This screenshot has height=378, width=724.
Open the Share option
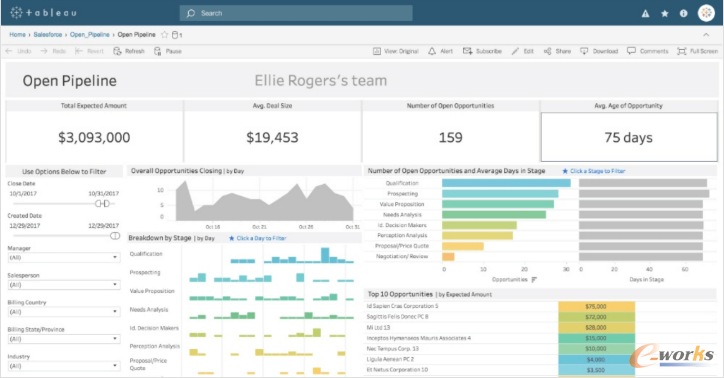(557, 51)
